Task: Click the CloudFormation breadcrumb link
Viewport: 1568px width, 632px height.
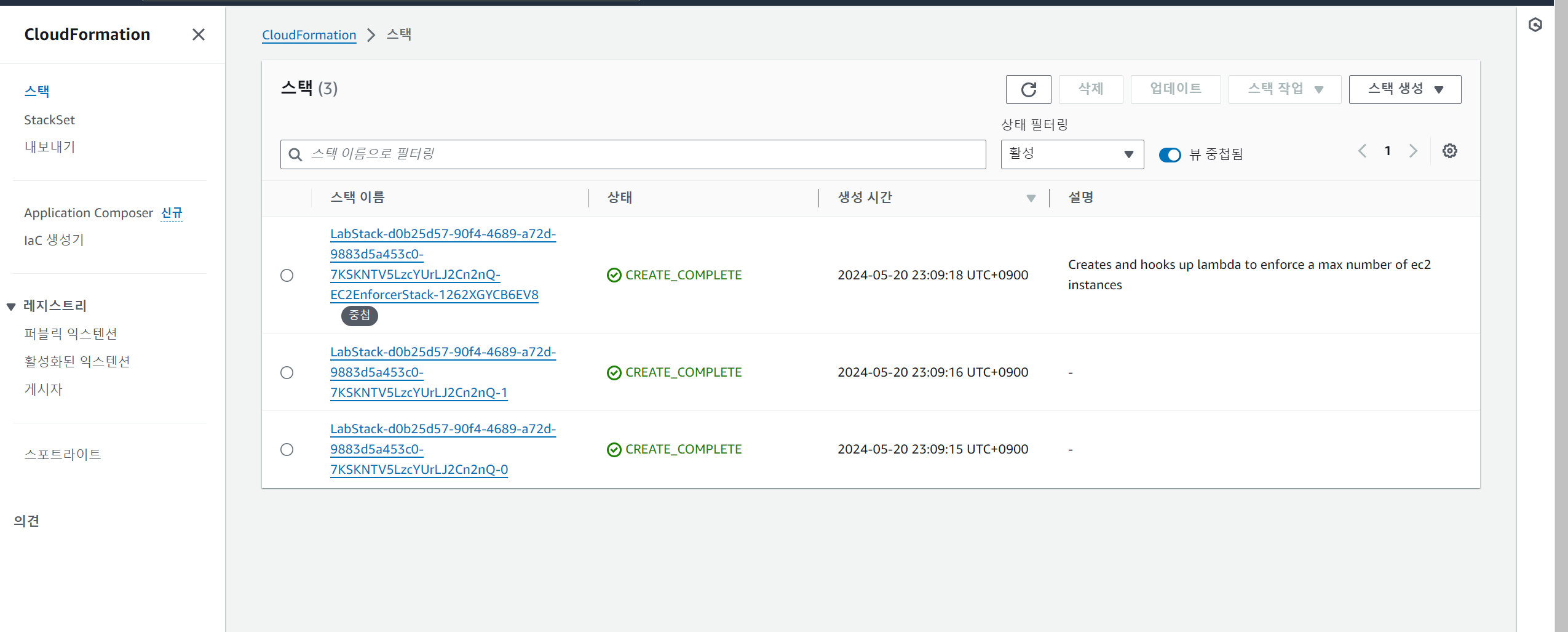Action: (309, 35)
